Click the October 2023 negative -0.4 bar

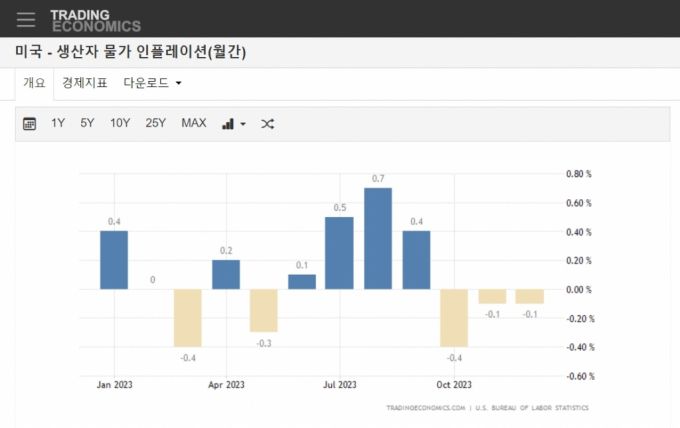[454, 318]
